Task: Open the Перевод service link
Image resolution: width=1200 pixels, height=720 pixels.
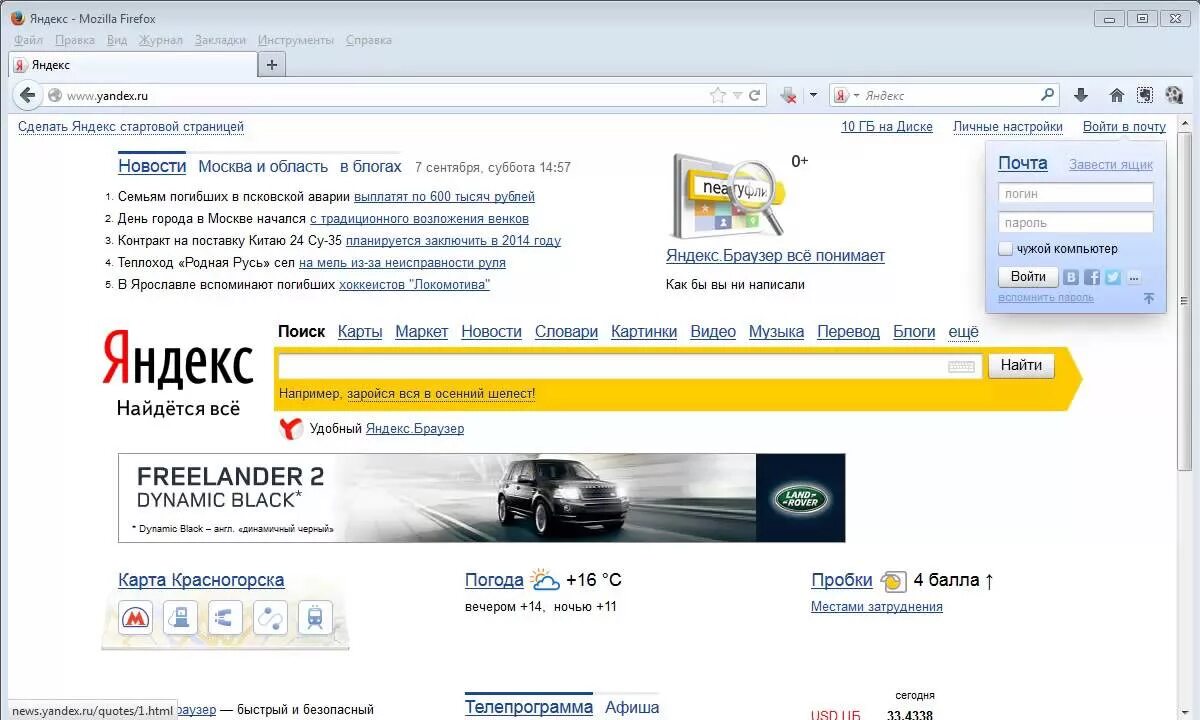Action: 848,331
